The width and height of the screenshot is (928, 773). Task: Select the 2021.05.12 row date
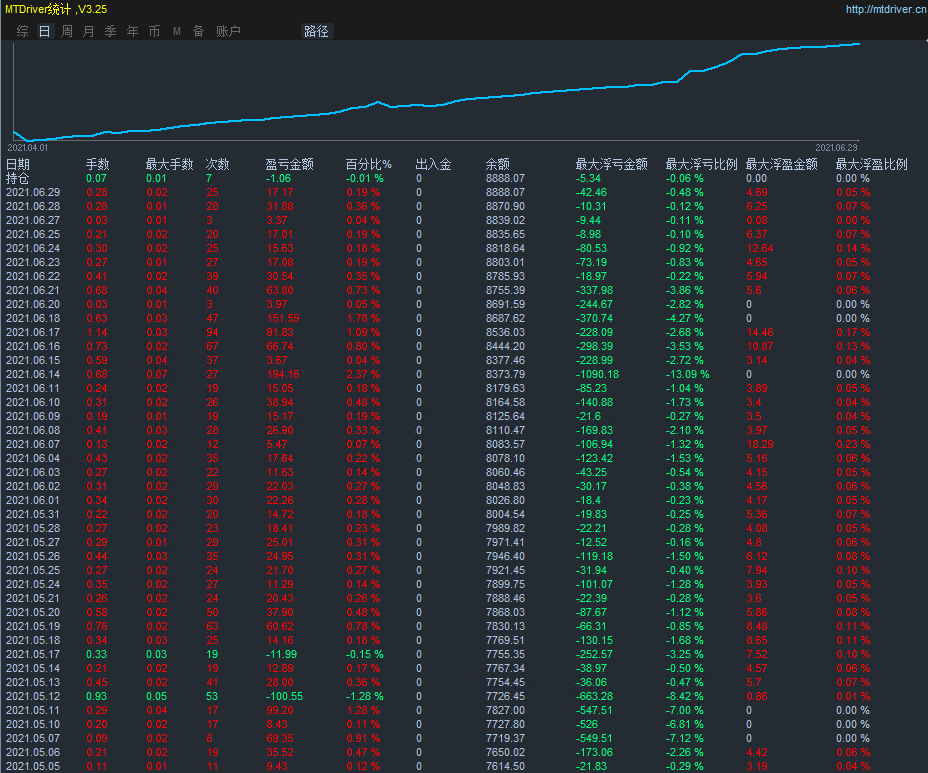click(32, 696)
